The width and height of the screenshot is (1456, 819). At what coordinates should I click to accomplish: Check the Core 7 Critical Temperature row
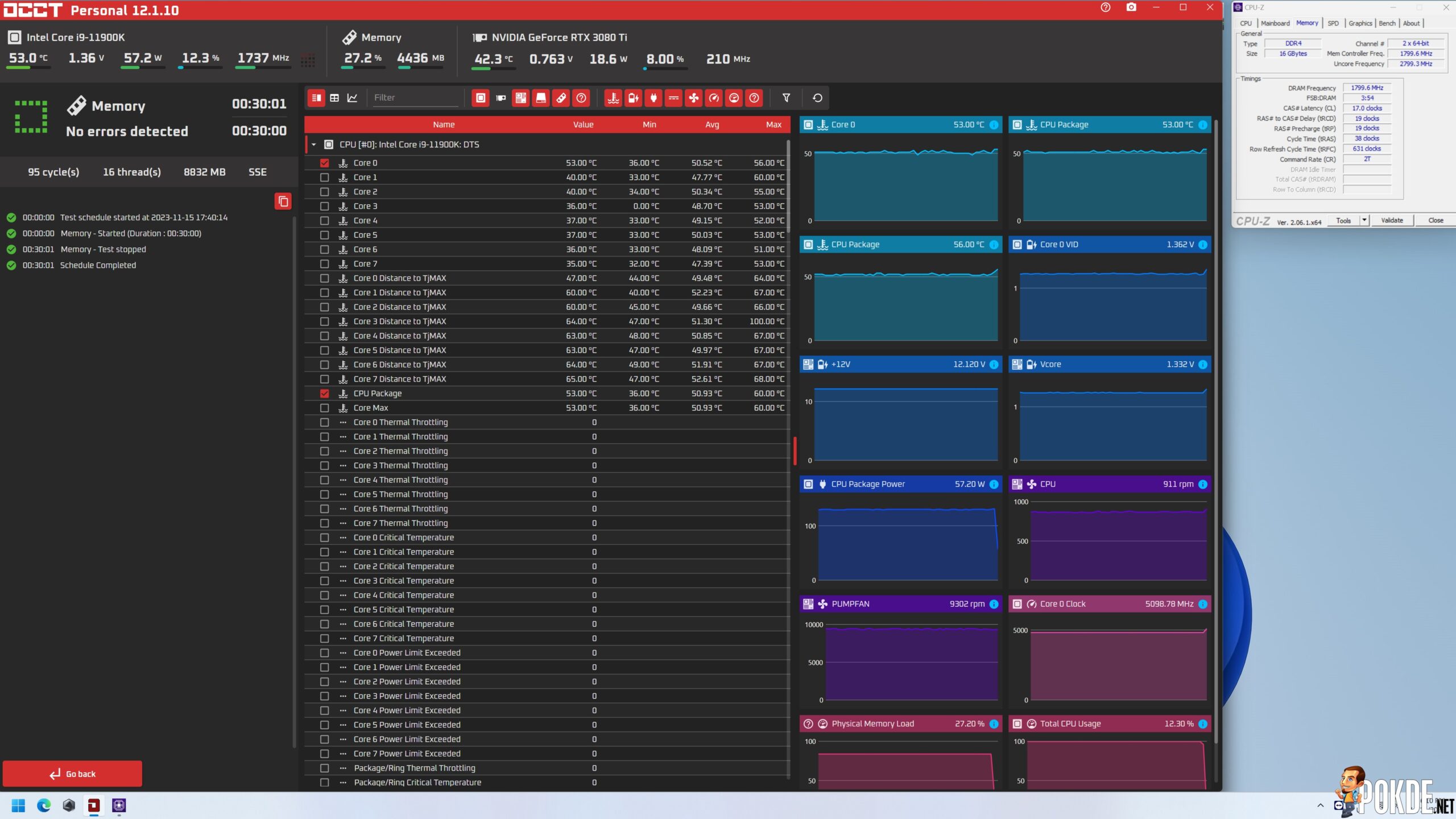pyautogui.click(x=324, y=639)
